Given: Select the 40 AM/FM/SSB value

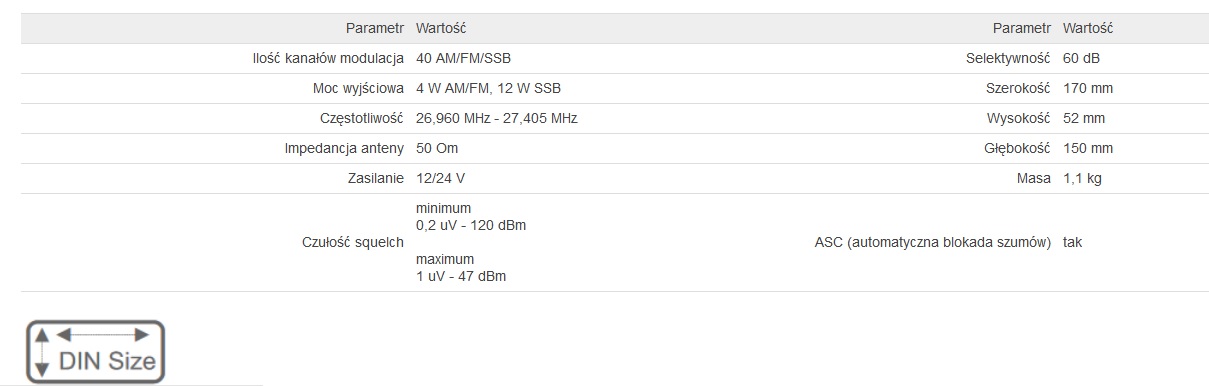Looking at the screenshot, I should coord(470,58).
